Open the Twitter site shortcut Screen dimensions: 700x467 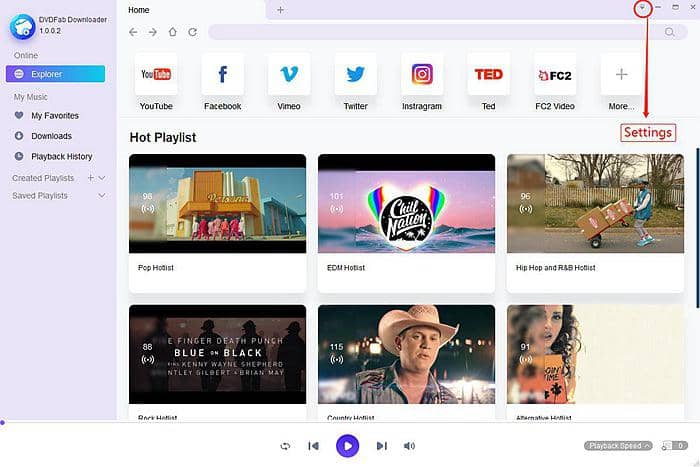click(355, 75)
